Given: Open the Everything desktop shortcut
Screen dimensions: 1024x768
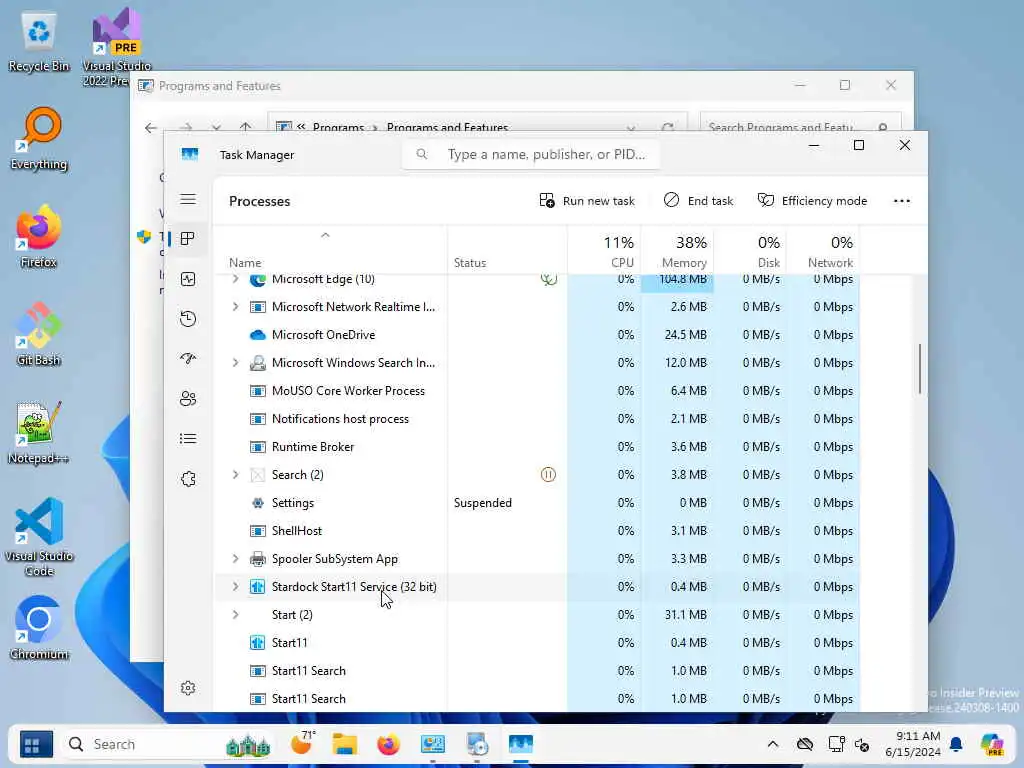Looking at the screenshot, I should [39, 139].
